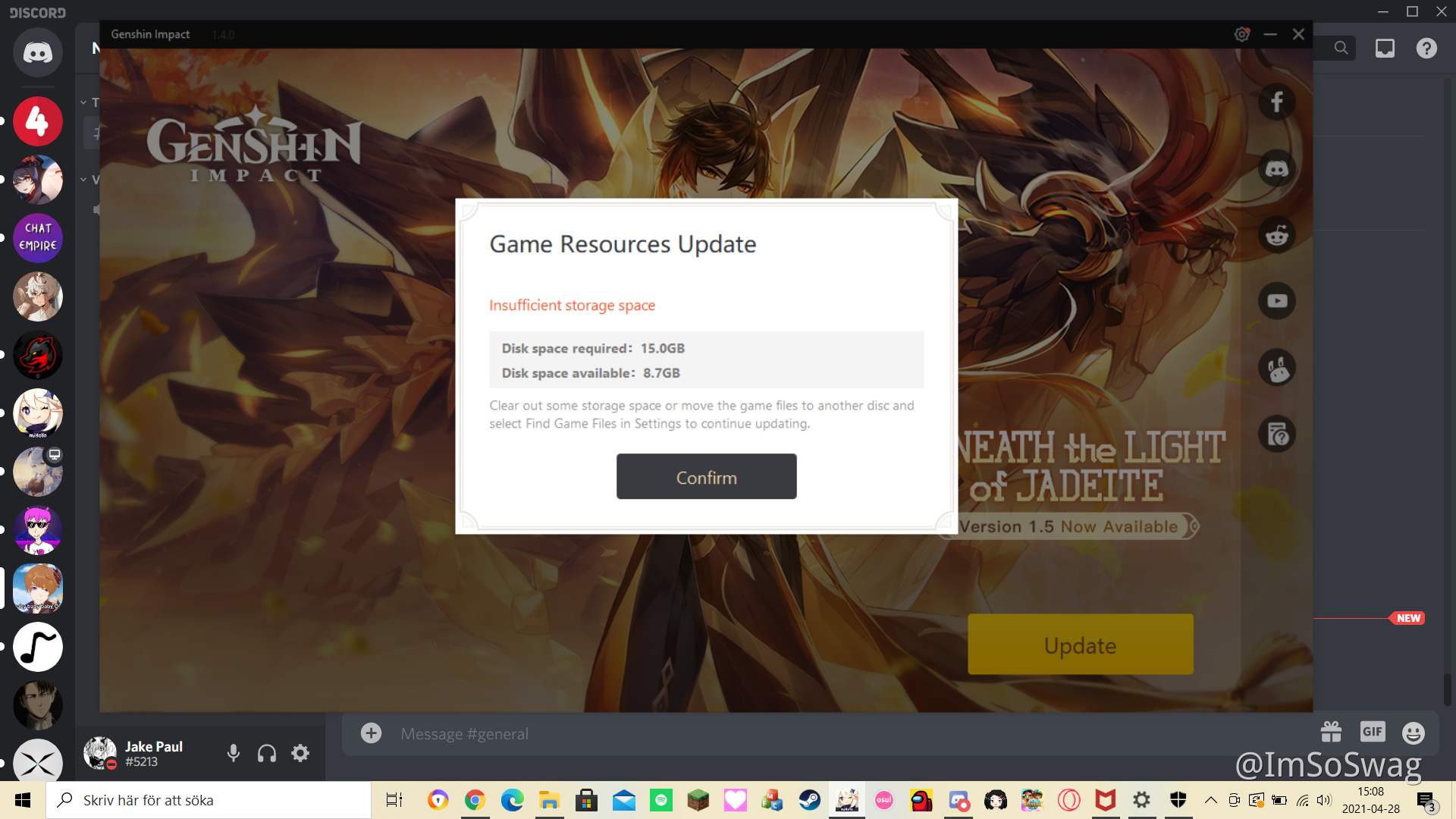Open Discord user settings gear
Image resolution: width=1456 pixels, height=819 pixels.
(300, 753)
